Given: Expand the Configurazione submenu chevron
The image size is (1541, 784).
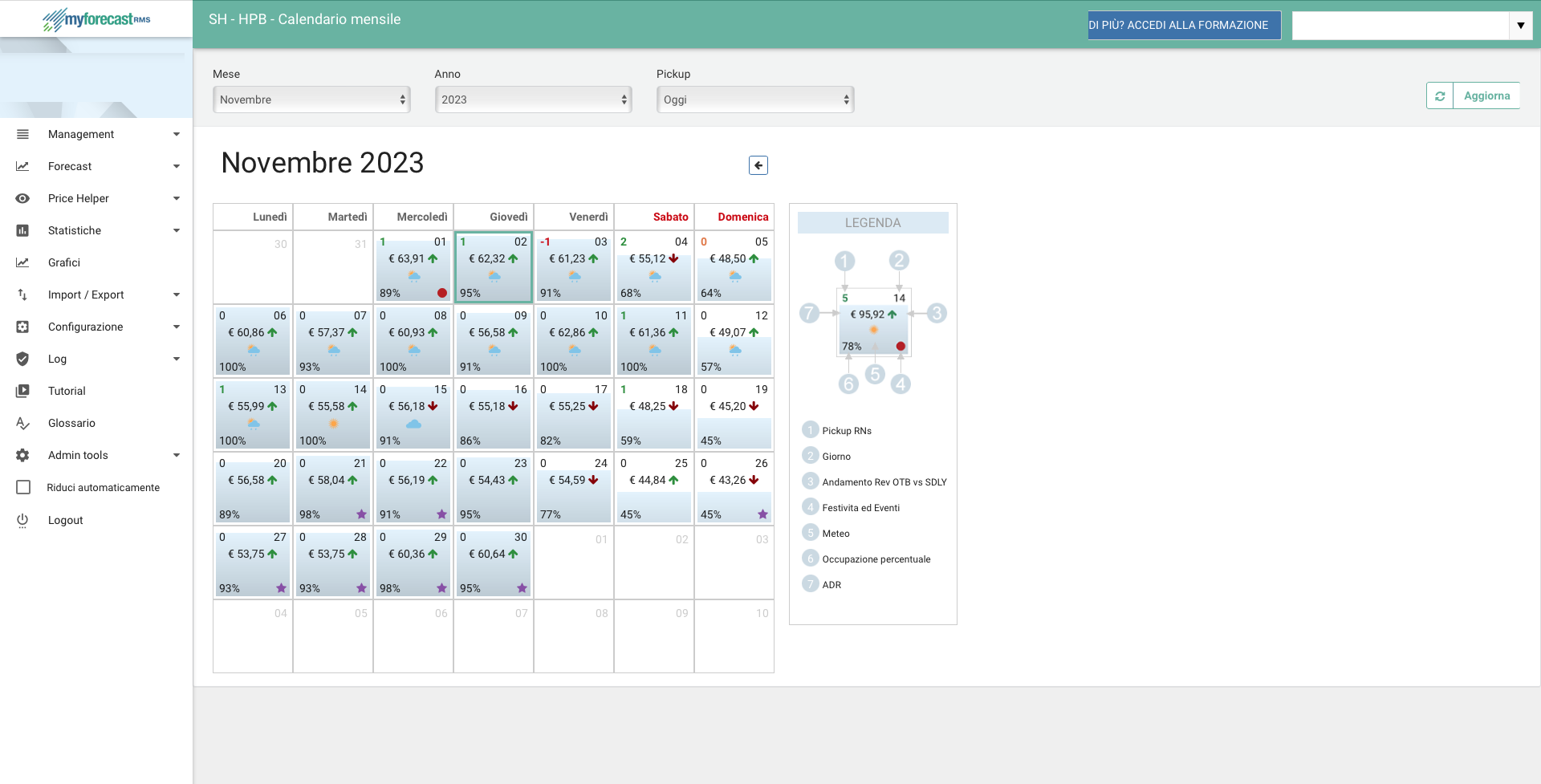Looking at the screenshot, I should [176, 327].
